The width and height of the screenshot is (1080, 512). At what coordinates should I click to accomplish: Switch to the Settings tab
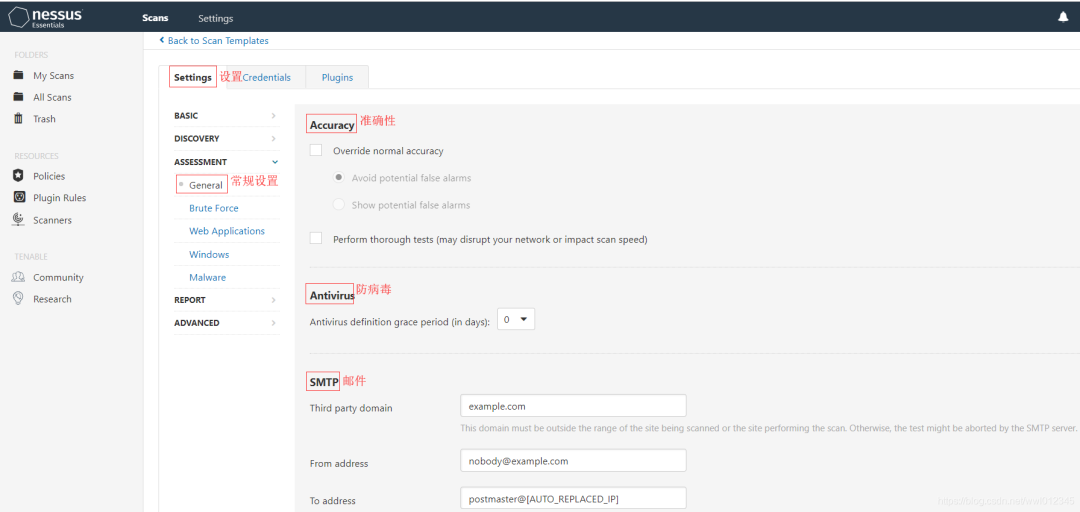point(193,77)
